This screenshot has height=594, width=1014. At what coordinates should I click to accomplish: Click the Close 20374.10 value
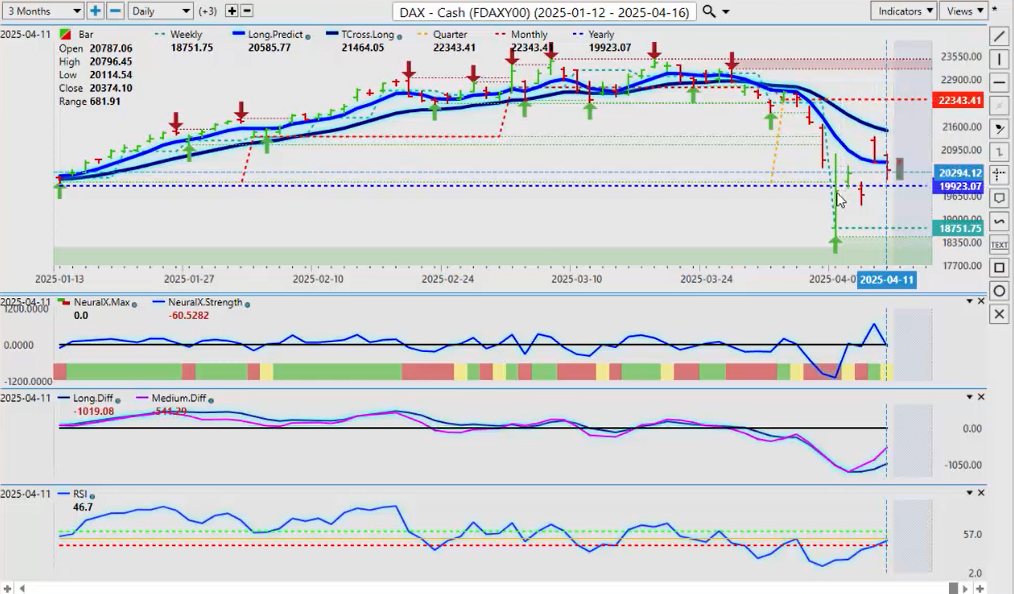(x=111, y=88)
